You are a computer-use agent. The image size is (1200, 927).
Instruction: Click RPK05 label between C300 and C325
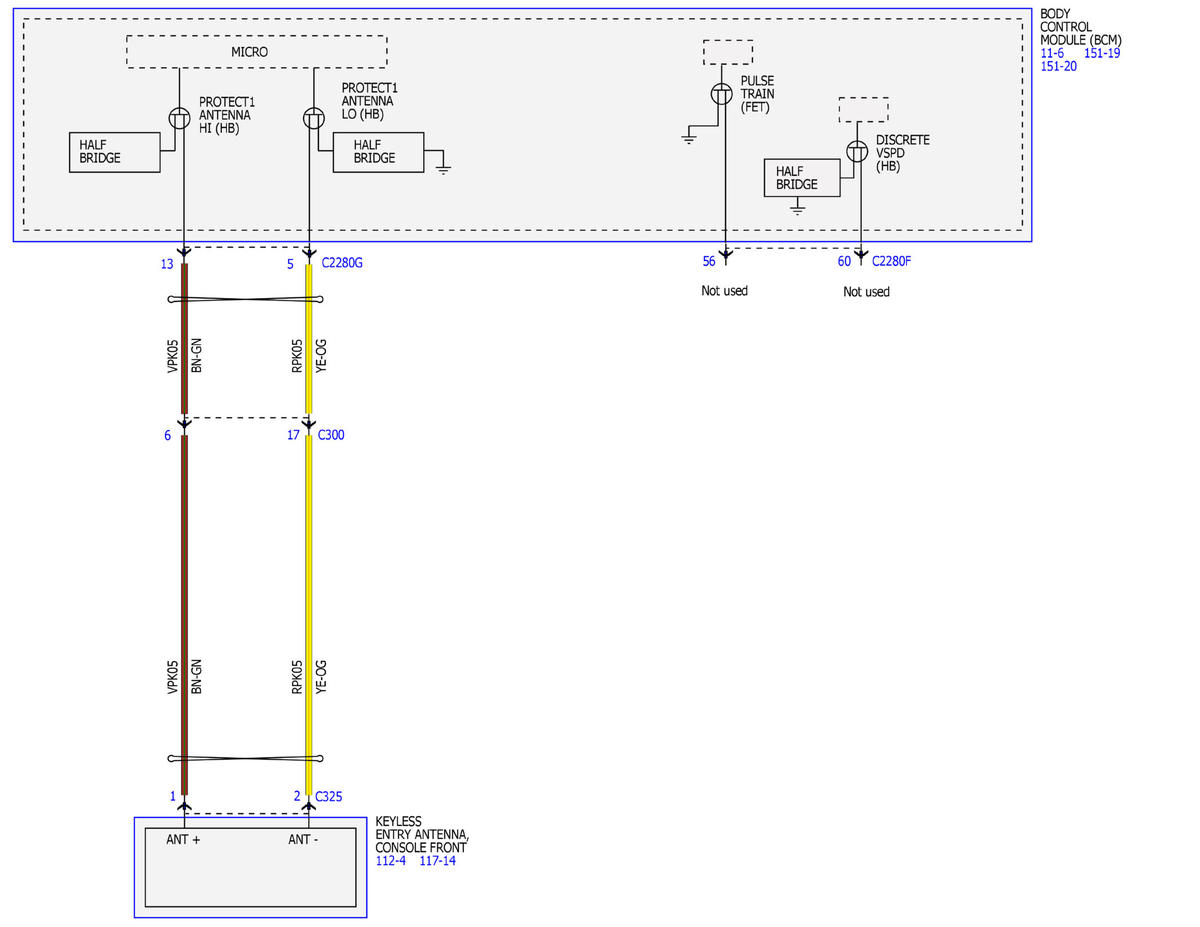[297, 676]
